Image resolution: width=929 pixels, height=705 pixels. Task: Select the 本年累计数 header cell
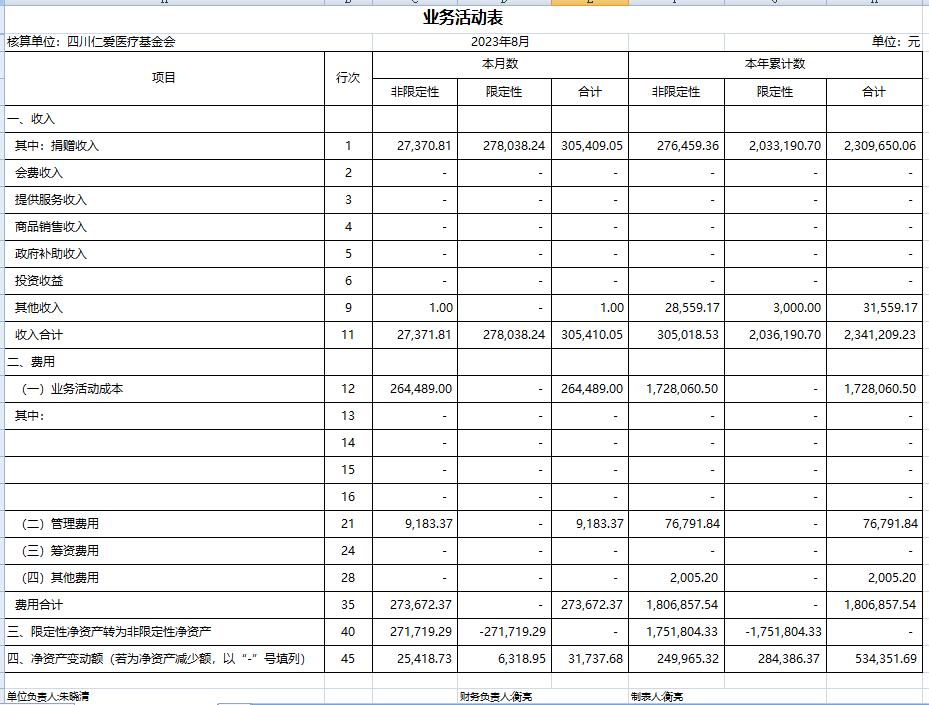[x=774, y=64]
